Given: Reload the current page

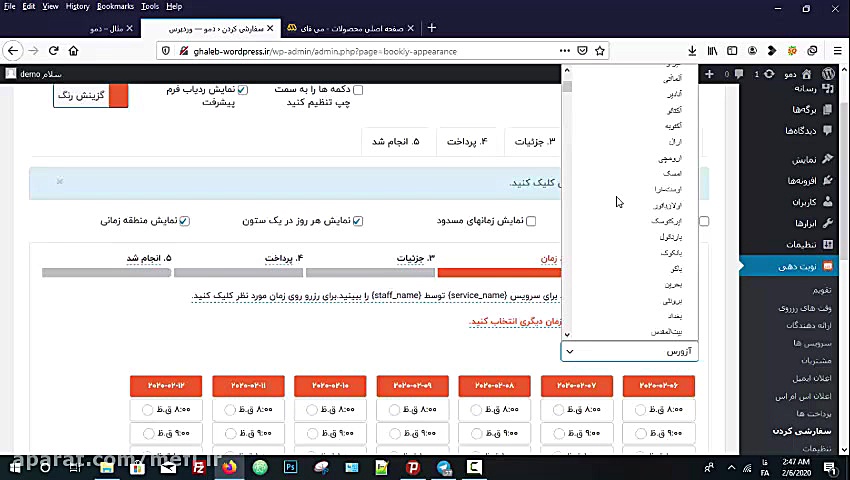Looking at the screenshot, I should [x=53, y=51].
